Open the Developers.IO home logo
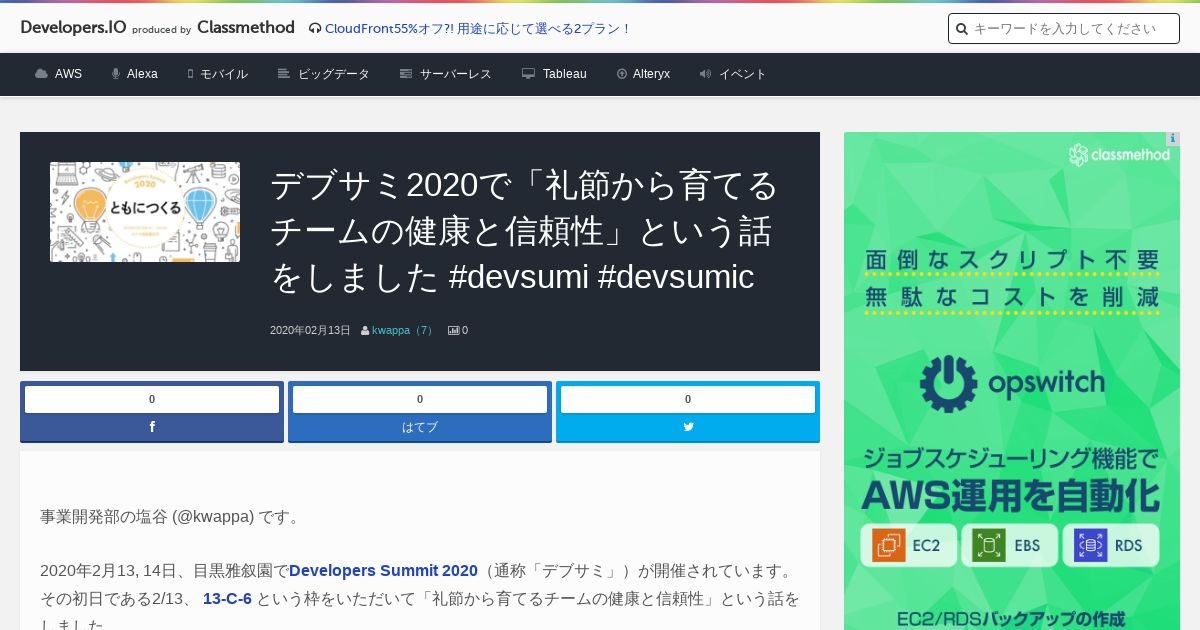 click(x=73, y=28)
